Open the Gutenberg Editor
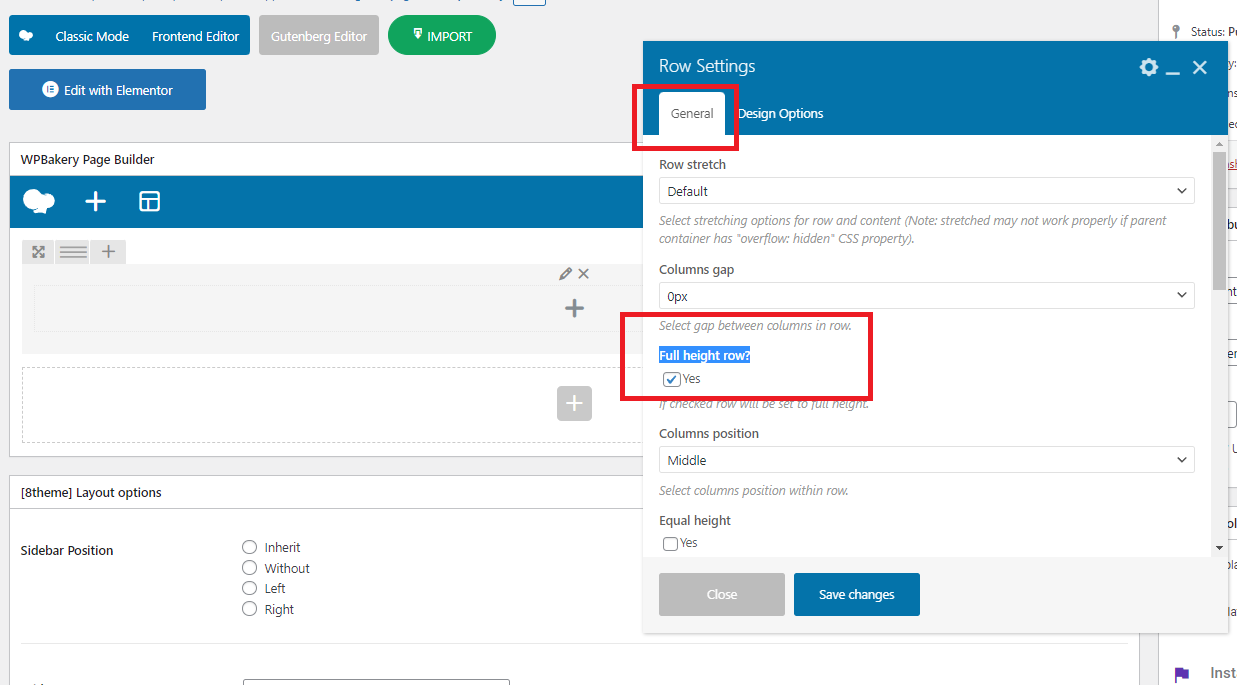1237x685 pixels. (319, 36)
